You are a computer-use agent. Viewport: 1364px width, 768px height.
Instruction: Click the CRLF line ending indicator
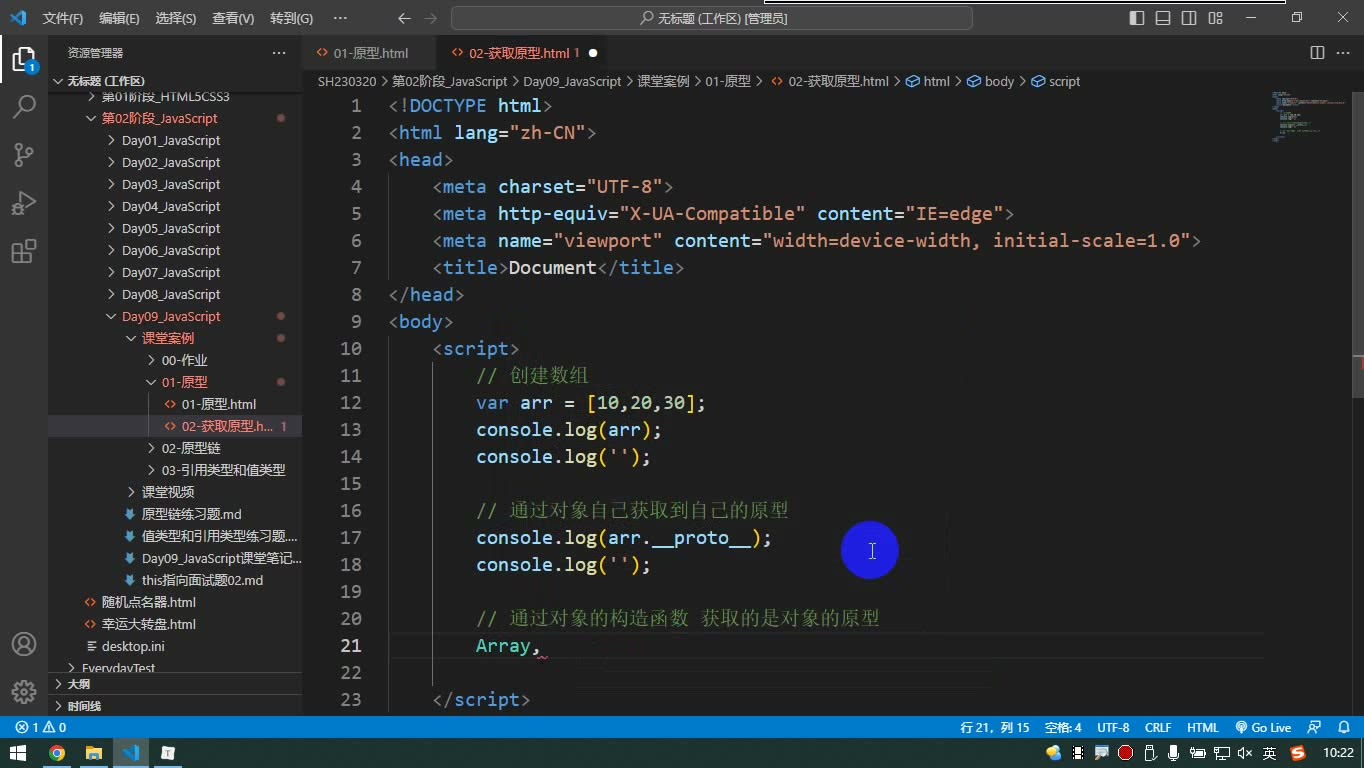click(x=1158, y=728)
